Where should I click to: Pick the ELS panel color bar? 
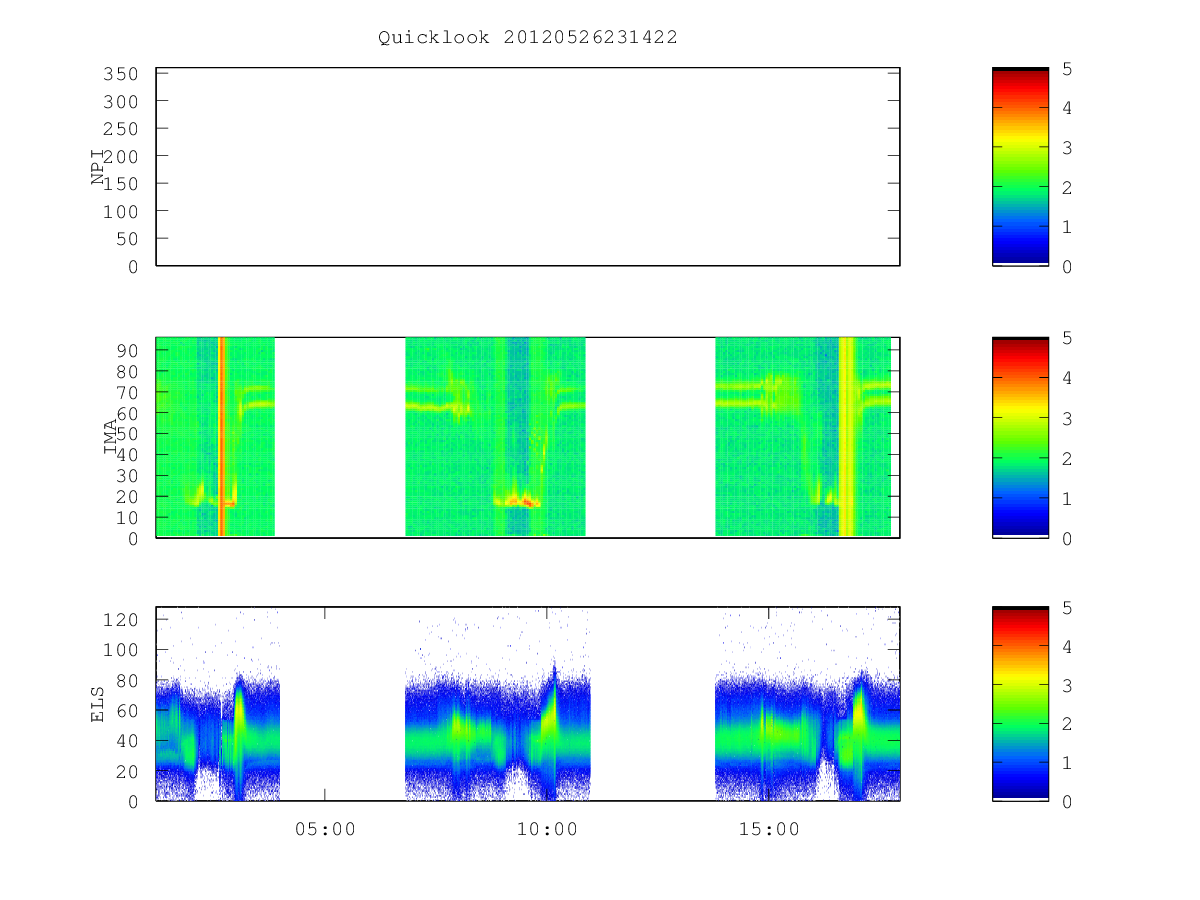pyautogui.click(x=1020, y=704)
